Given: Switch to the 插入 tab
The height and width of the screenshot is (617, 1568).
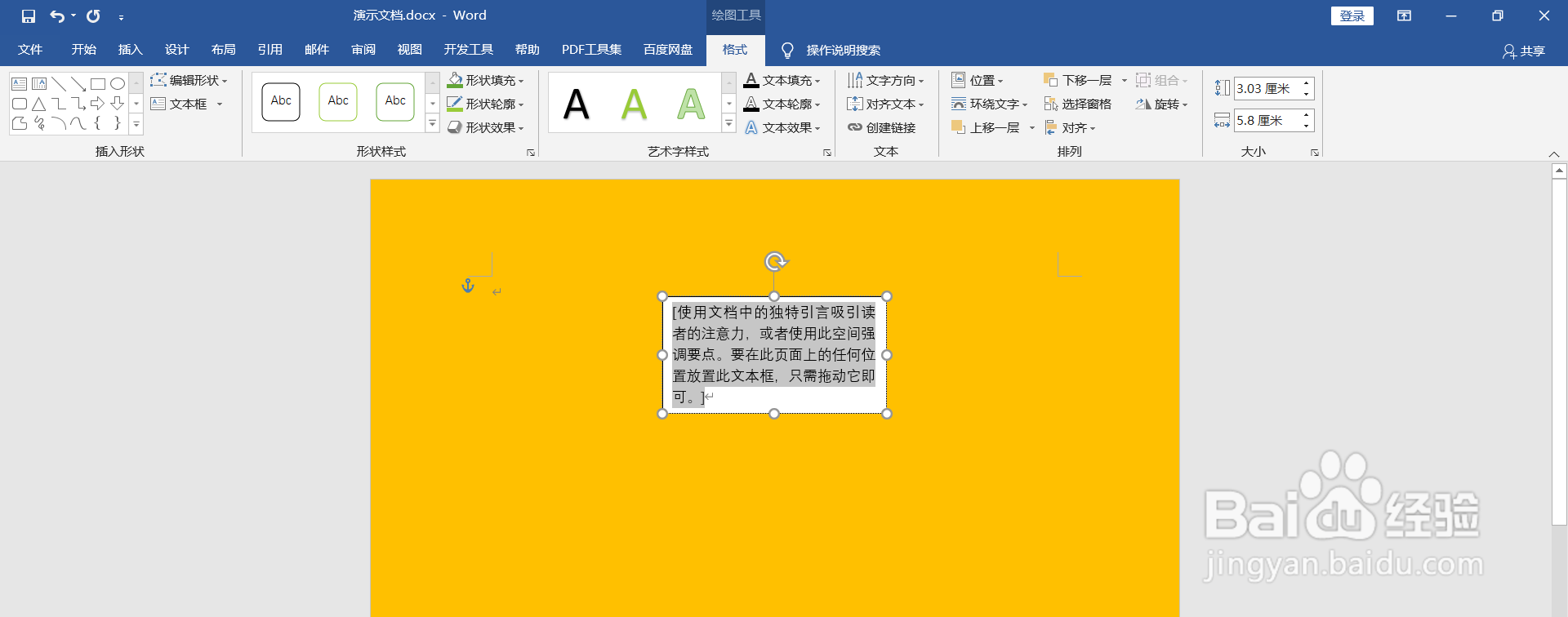Looking at the screenshot, I should (x=130, y=50).
